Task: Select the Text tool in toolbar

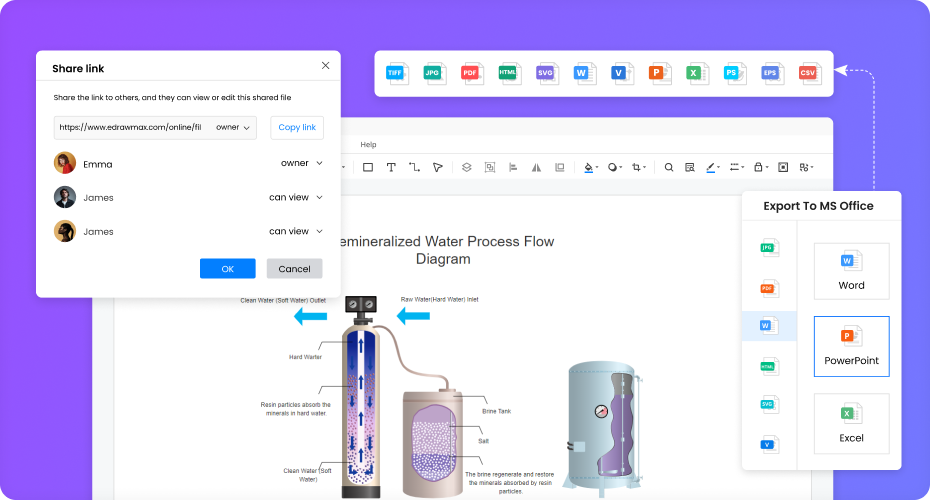Action: (x=391, y=167)
